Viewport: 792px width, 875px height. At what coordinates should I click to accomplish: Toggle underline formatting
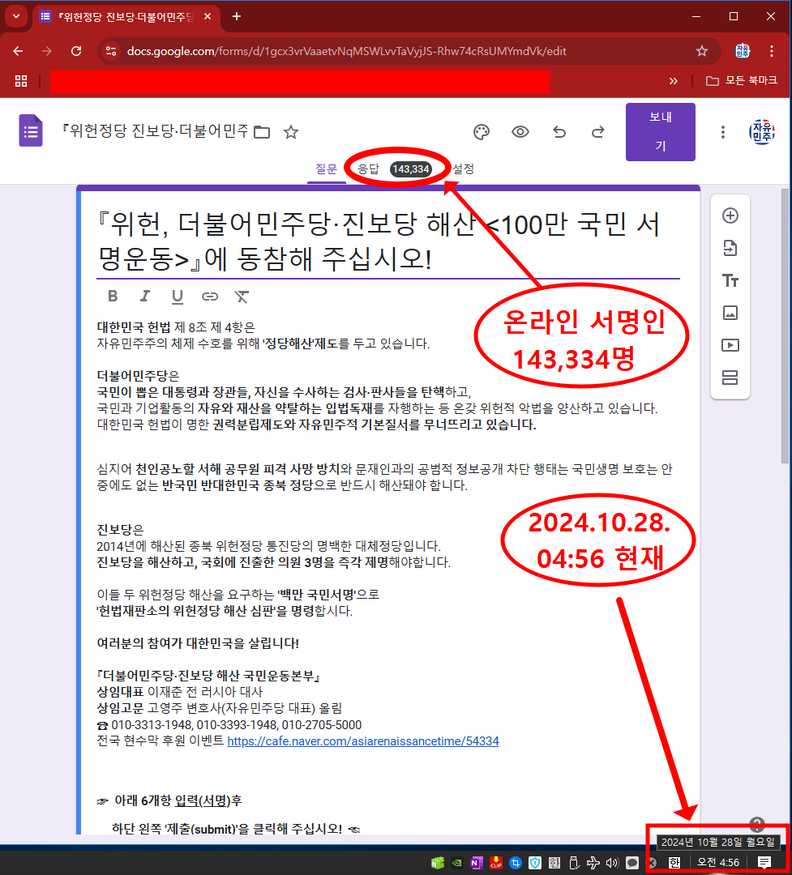(x=177, y=296)
